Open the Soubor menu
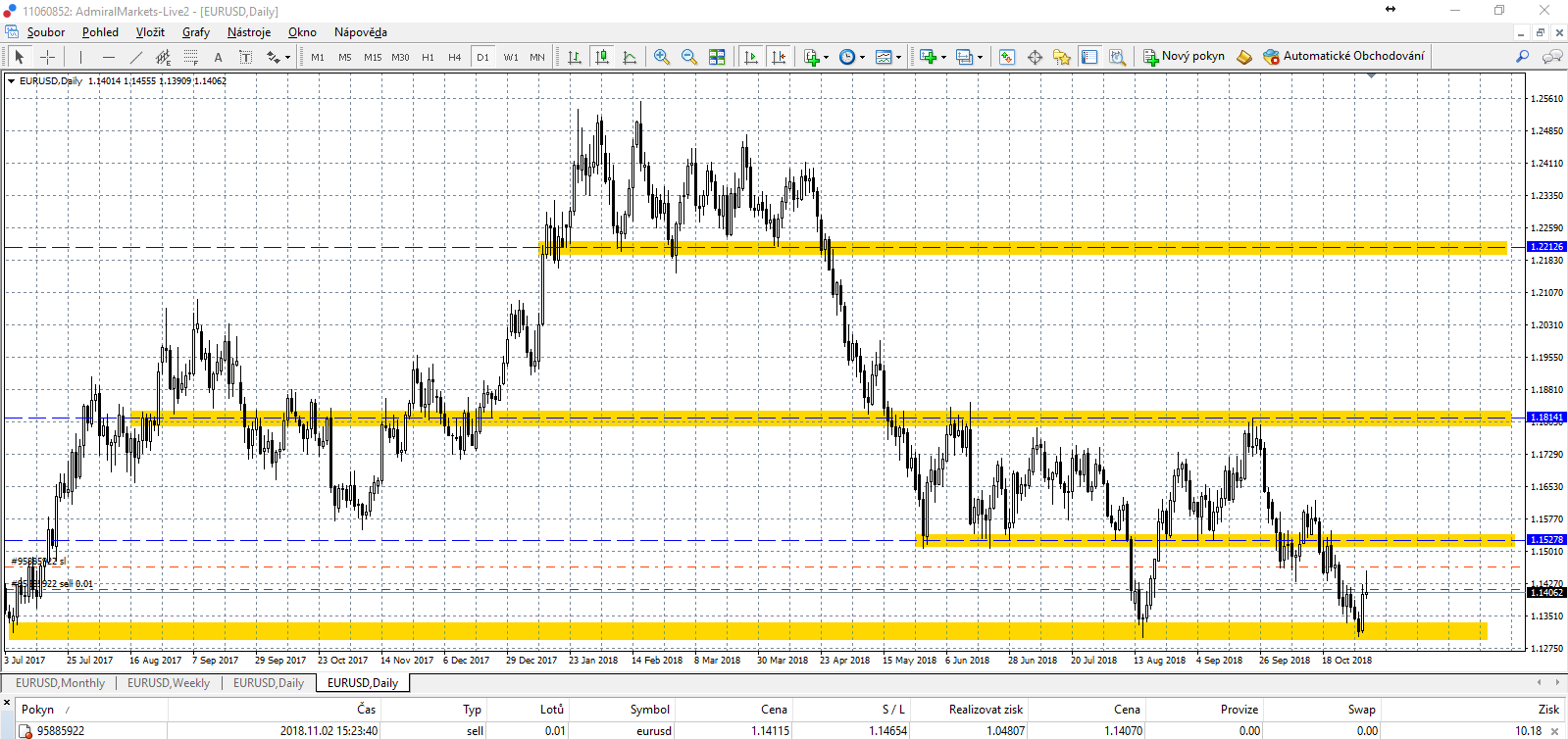Viewport: 1568px width, 739px height. click(x=46, y=32)
